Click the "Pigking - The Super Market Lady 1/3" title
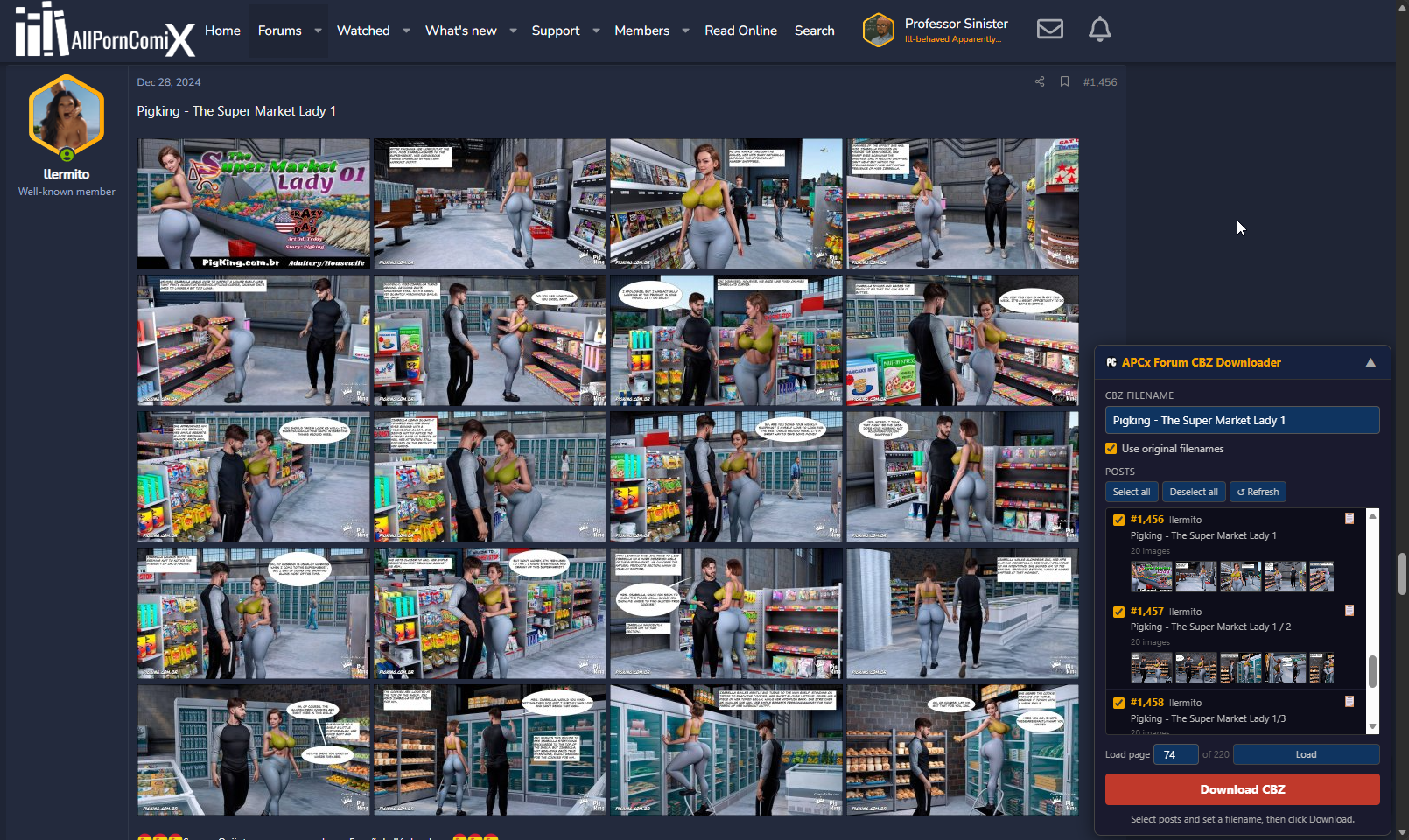The width and height of the screenshot is (1409, 840). coord(1208,718)
